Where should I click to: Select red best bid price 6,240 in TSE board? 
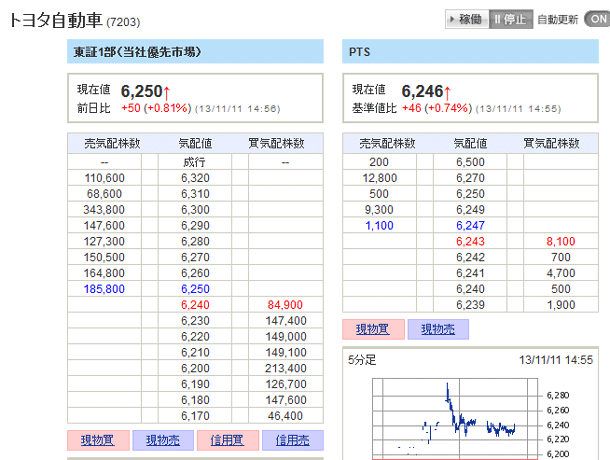(195, 305)
